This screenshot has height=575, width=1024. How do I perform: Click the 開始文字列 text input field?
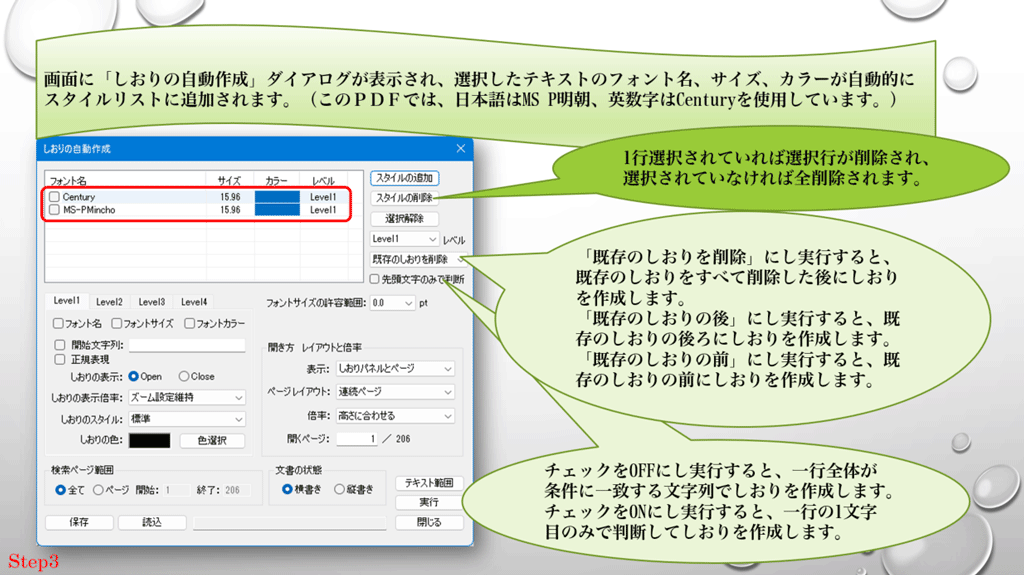(186, 345)
